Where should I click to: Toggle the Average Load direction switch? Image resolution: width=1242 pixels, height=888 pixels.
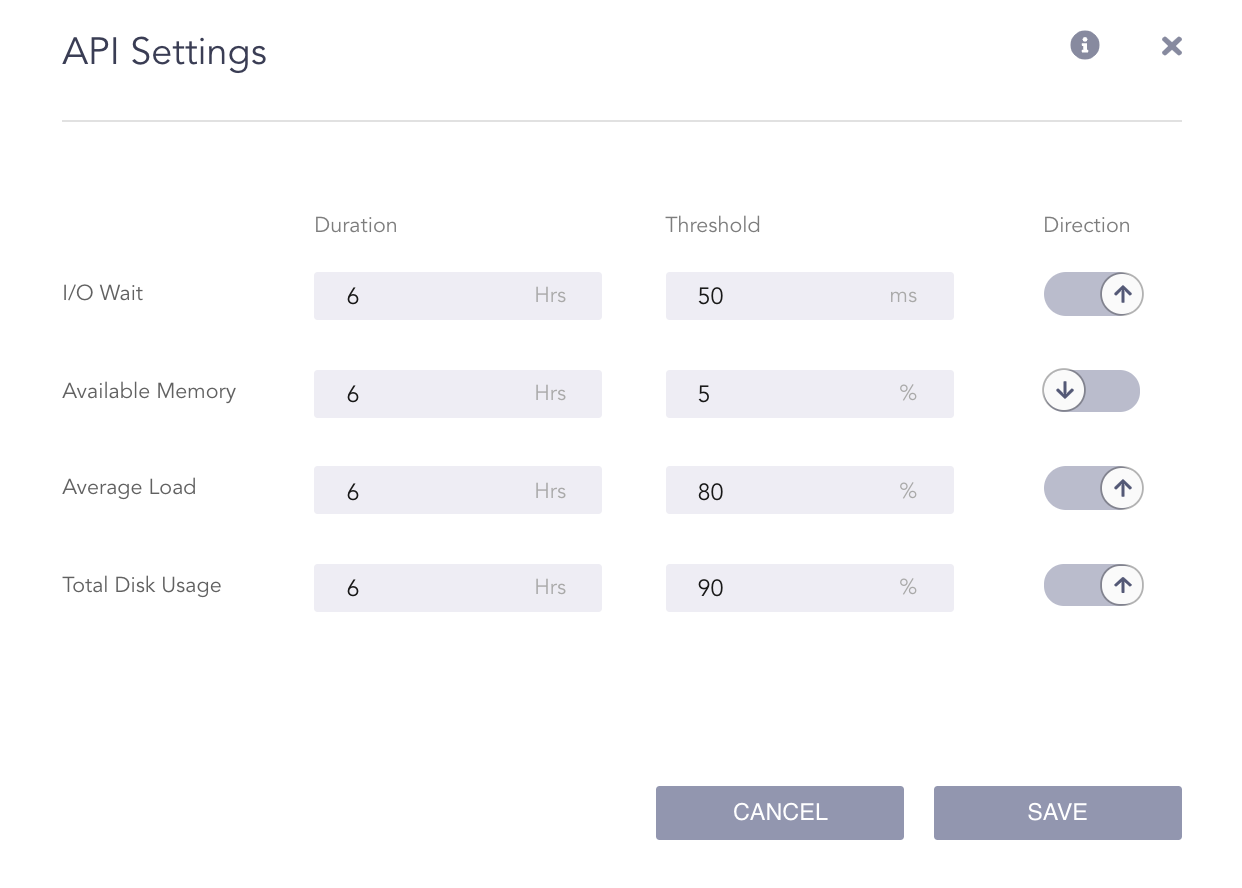pos(1093,488)
